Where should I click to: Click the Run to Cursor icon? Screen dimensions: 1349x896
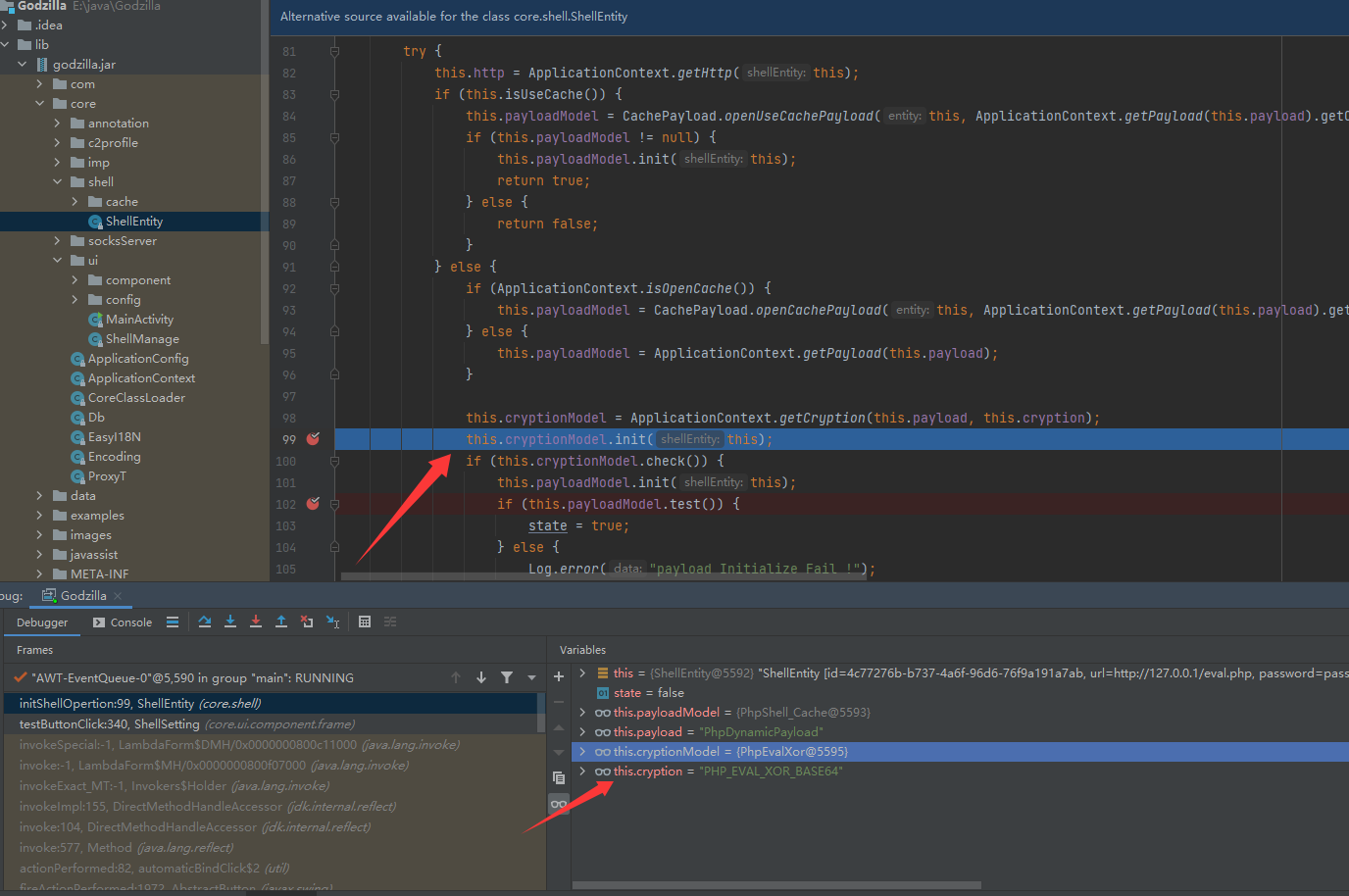coord(332,622)
